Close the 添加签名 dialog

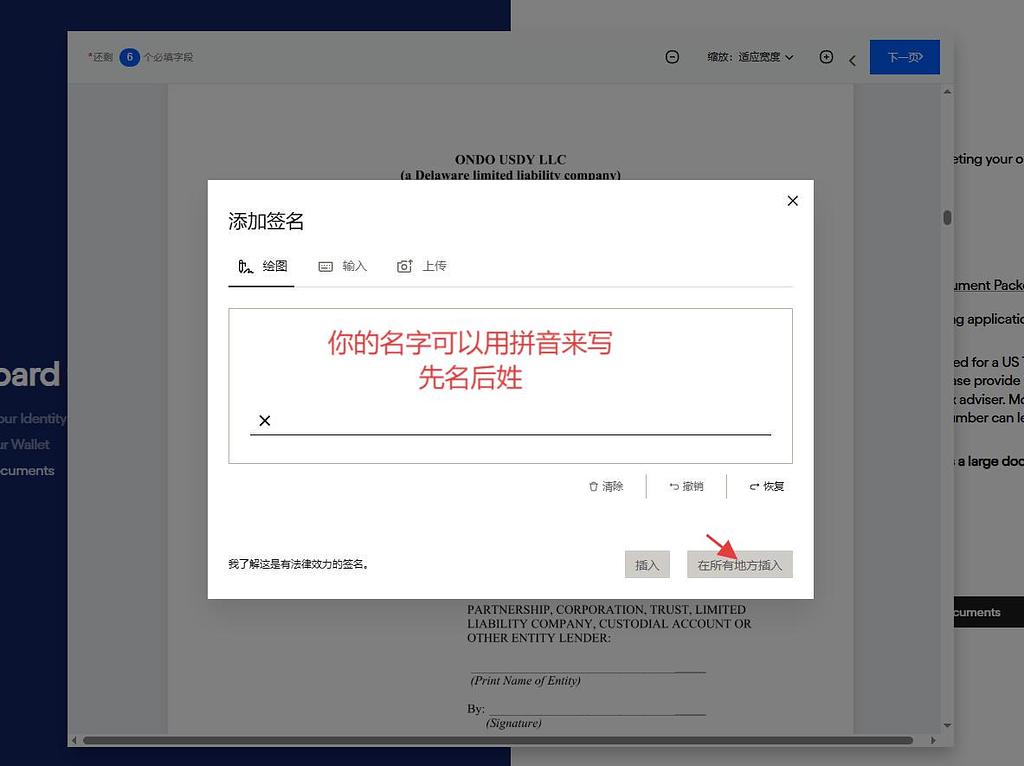point(793,201)
